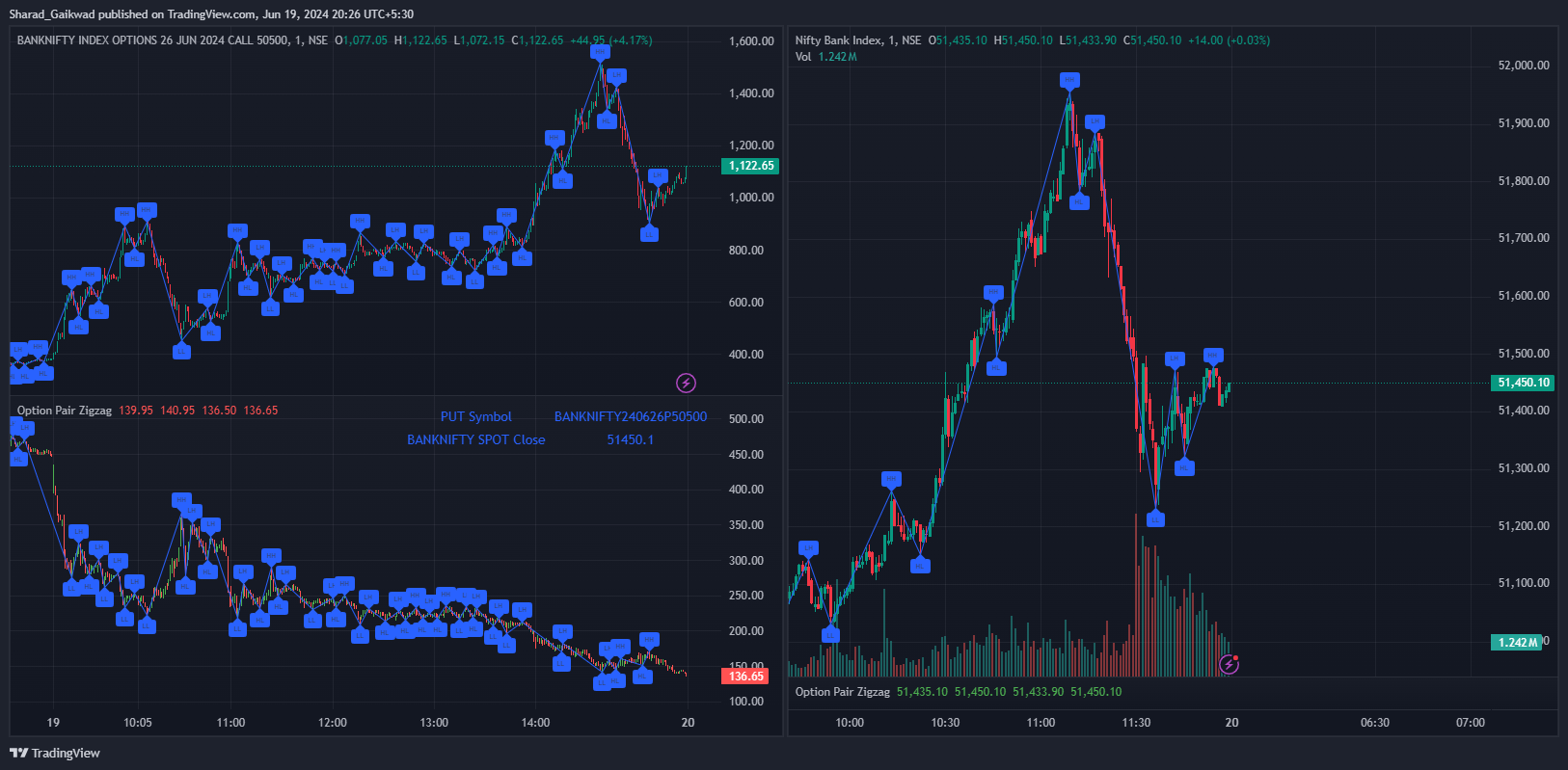Click the 13:00 time axis label
Image resolution: width=1568 pixels, height=770 pixels.
(x=434, y=723)
